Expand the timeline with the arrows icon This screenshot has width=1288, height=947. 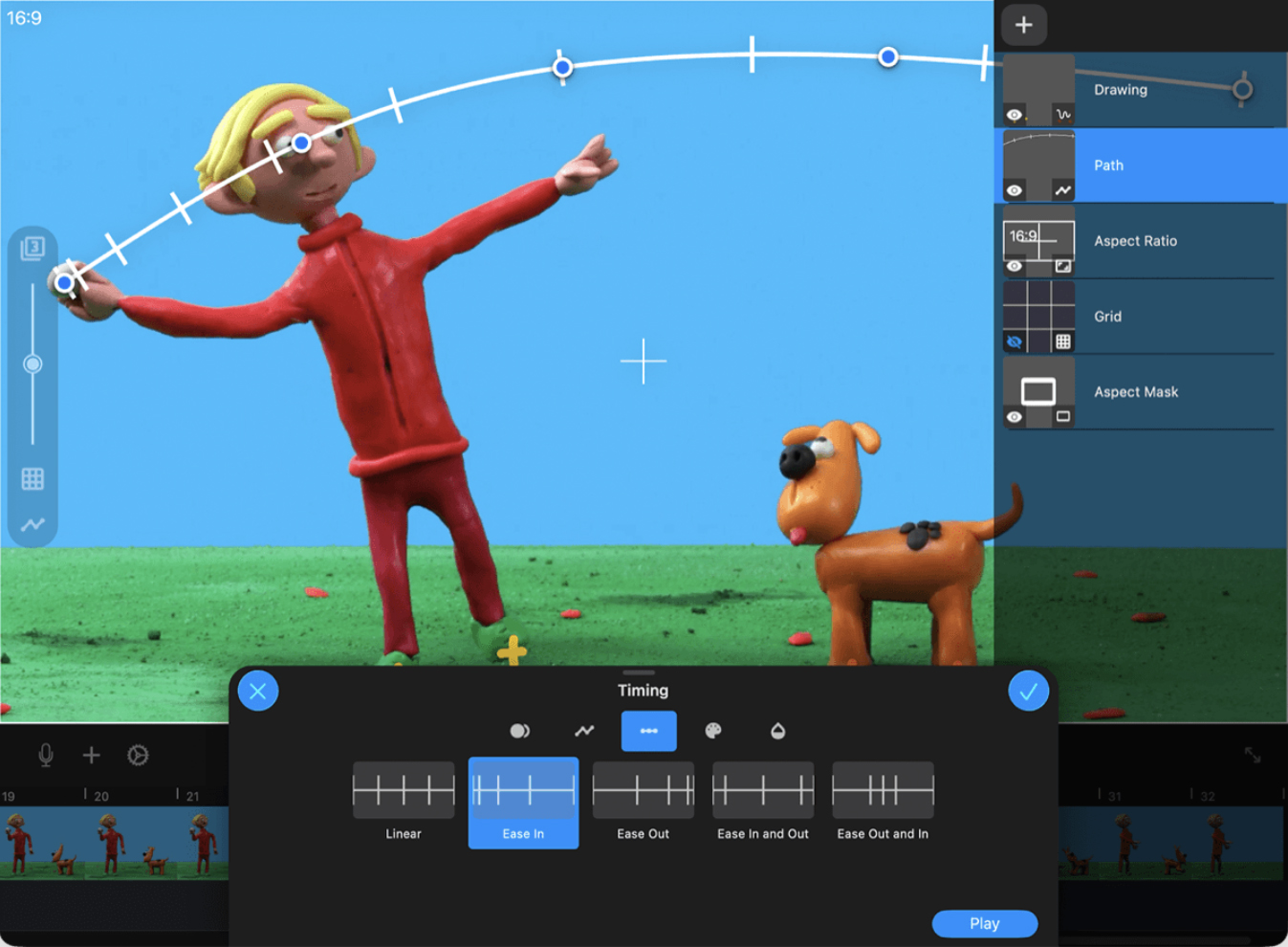1253,756
